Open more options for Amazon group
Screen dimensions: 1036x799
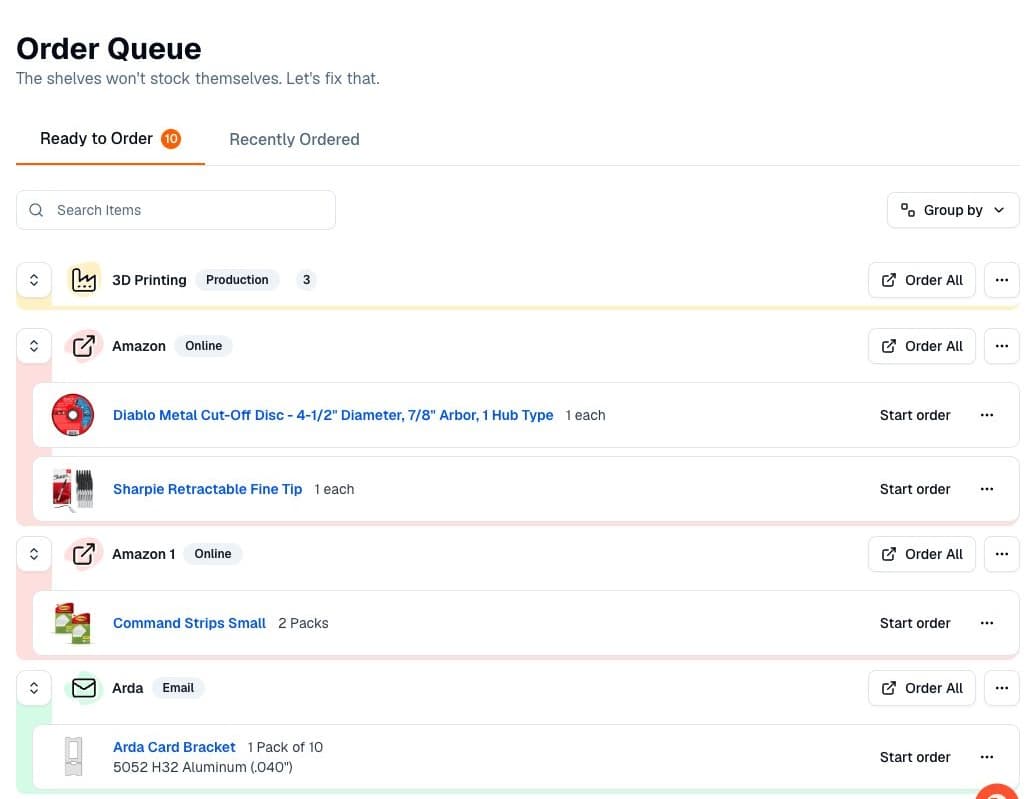[x=1002, y=346]
